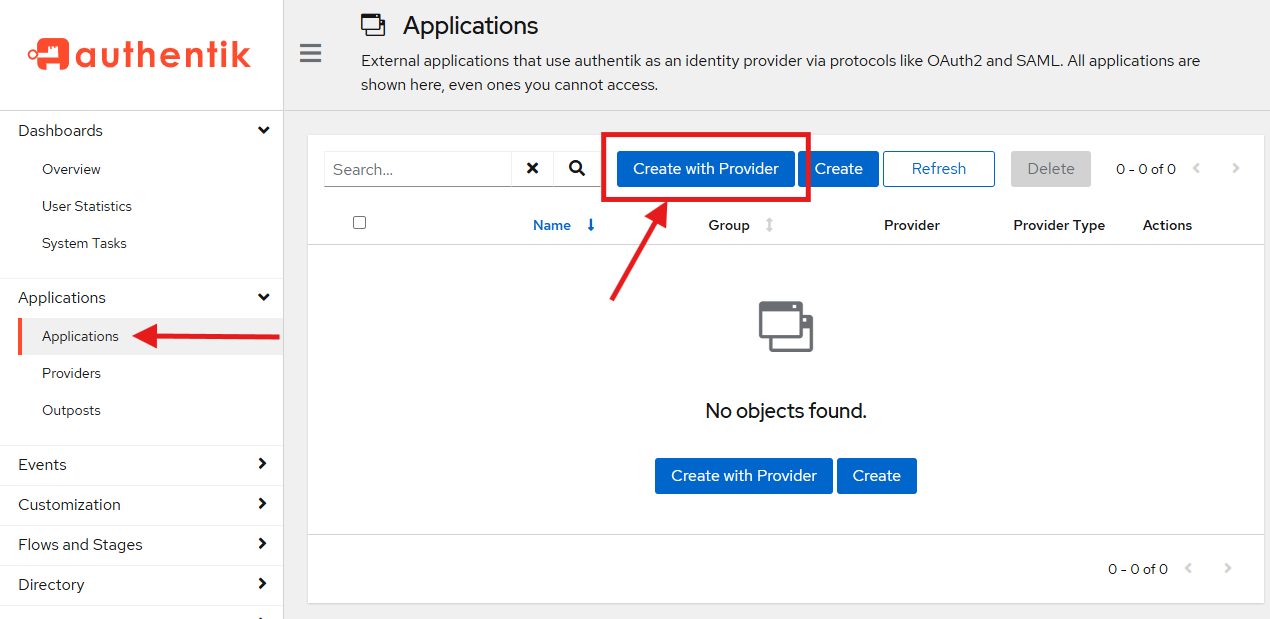Open the System Tasks sidebar entry
Image resolution: width=1270 pixels, height=619 pixels.
coord(84,243)
